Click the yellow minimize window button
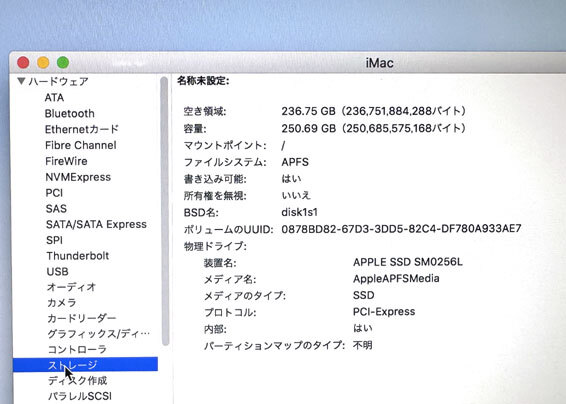 (x=43, y=63)
